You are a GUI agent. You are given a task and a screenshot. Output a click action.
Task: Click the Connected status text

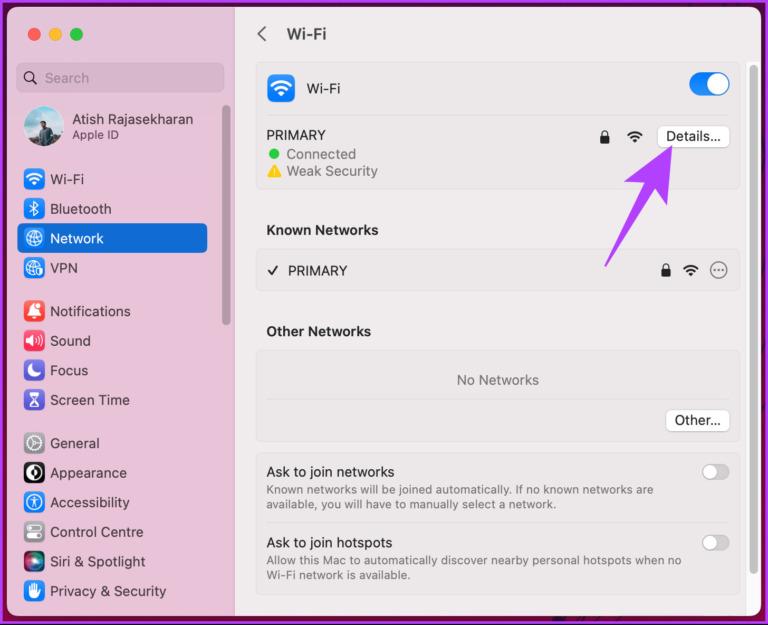click(x=321, y=154)
